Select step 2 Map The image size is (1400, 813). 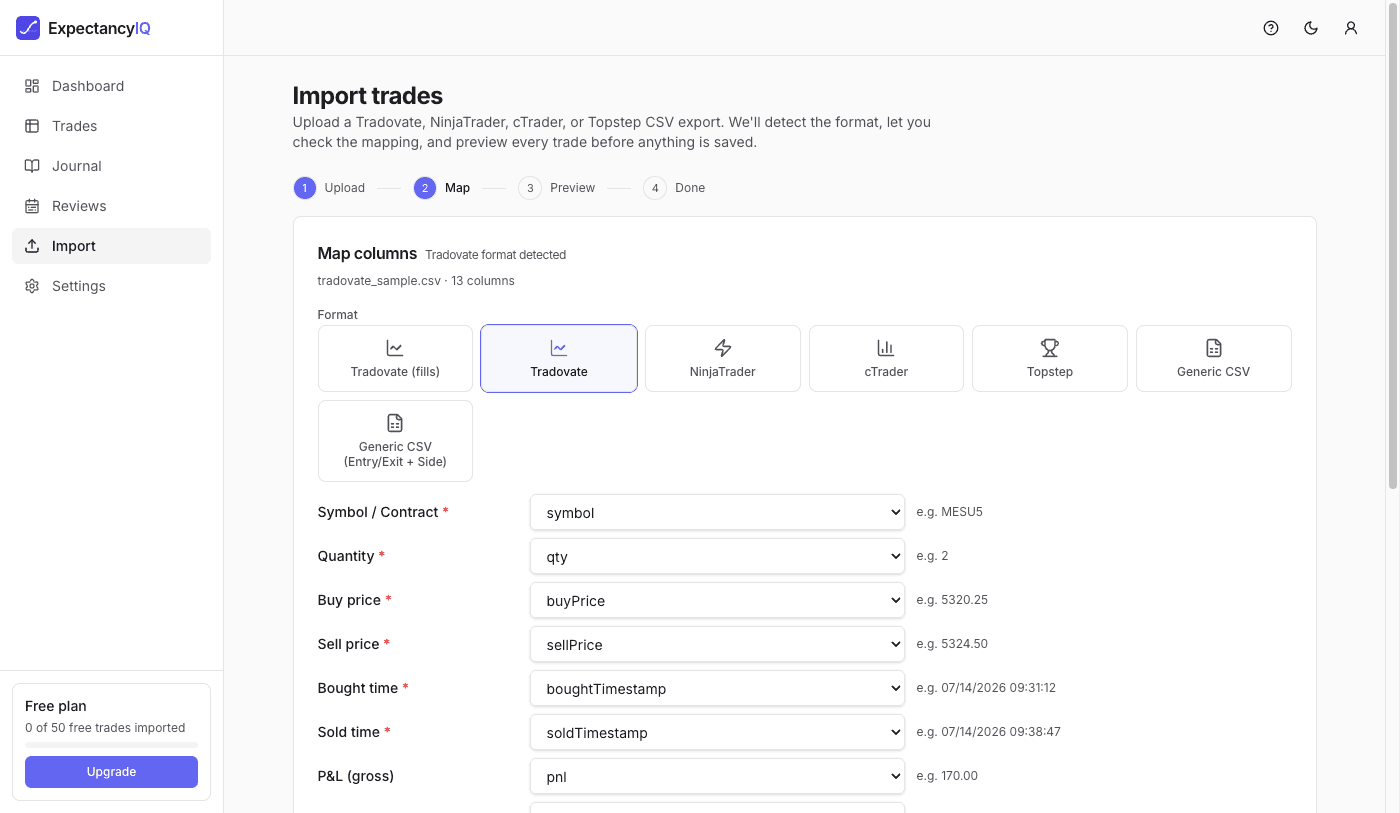pyautogui.click(x=442, y=188)
